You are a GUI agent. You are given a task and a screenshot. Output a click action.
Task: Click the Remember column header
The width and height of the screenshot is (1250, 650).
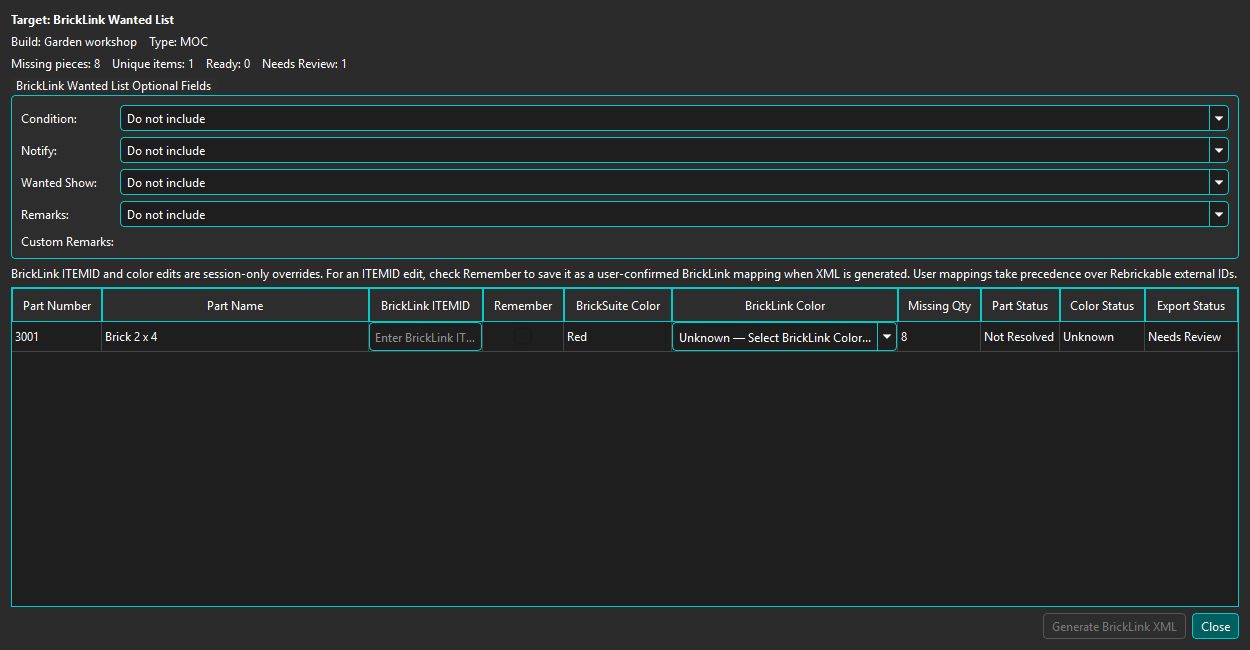coord(523,306)
